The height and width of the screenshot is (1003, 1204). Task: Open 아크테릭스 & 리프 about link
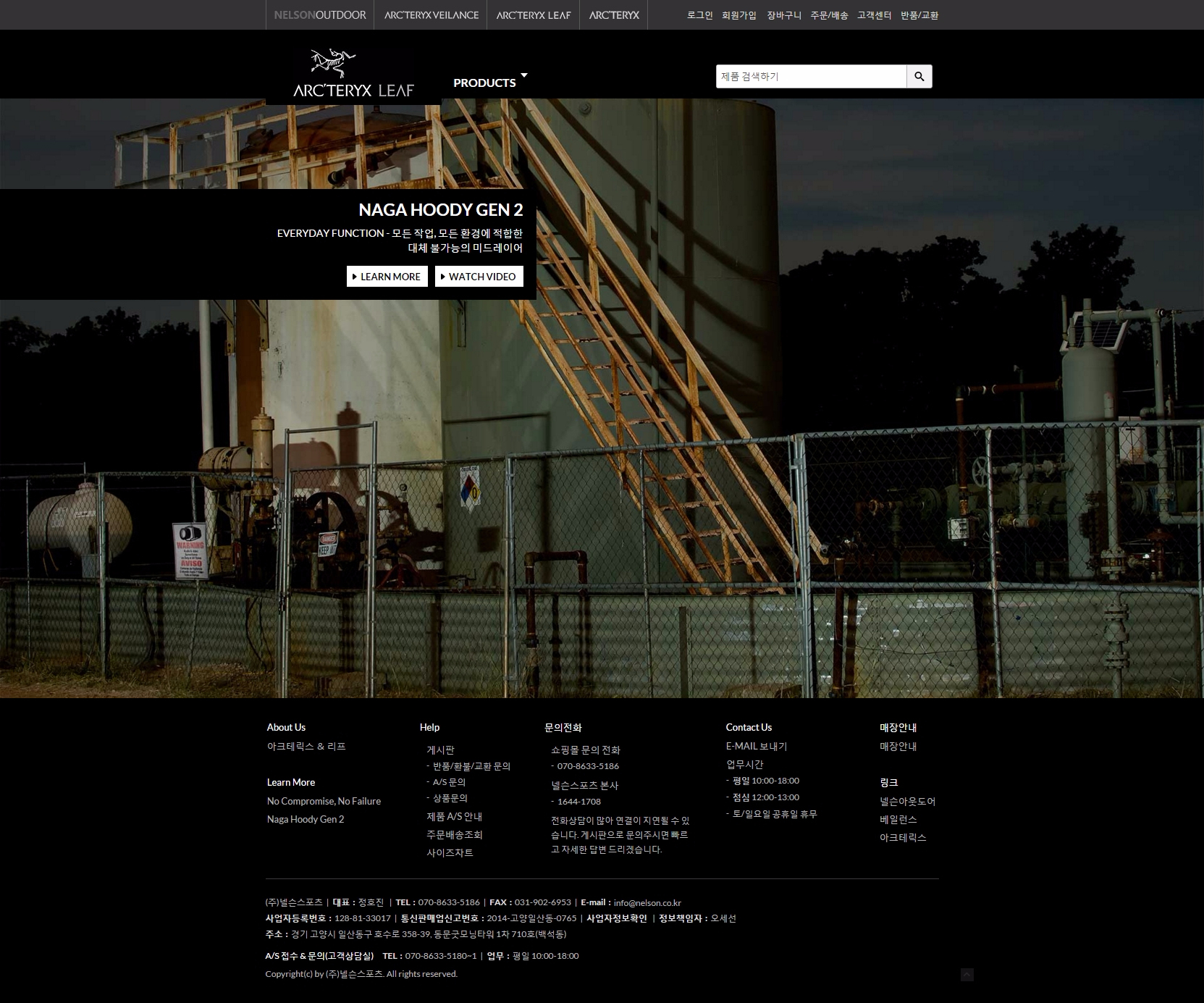(306, 746)
